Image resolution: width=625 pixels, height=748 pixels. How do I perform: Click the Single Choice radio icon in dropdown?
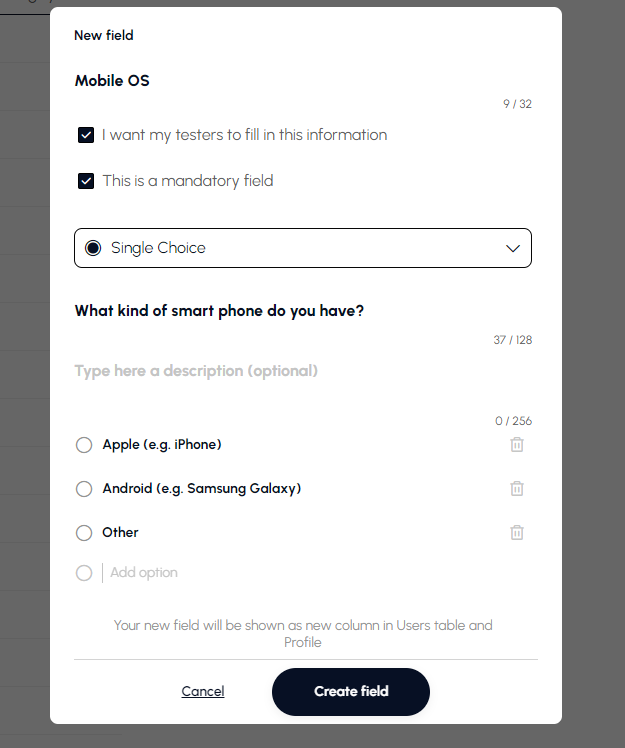(93, 248)
